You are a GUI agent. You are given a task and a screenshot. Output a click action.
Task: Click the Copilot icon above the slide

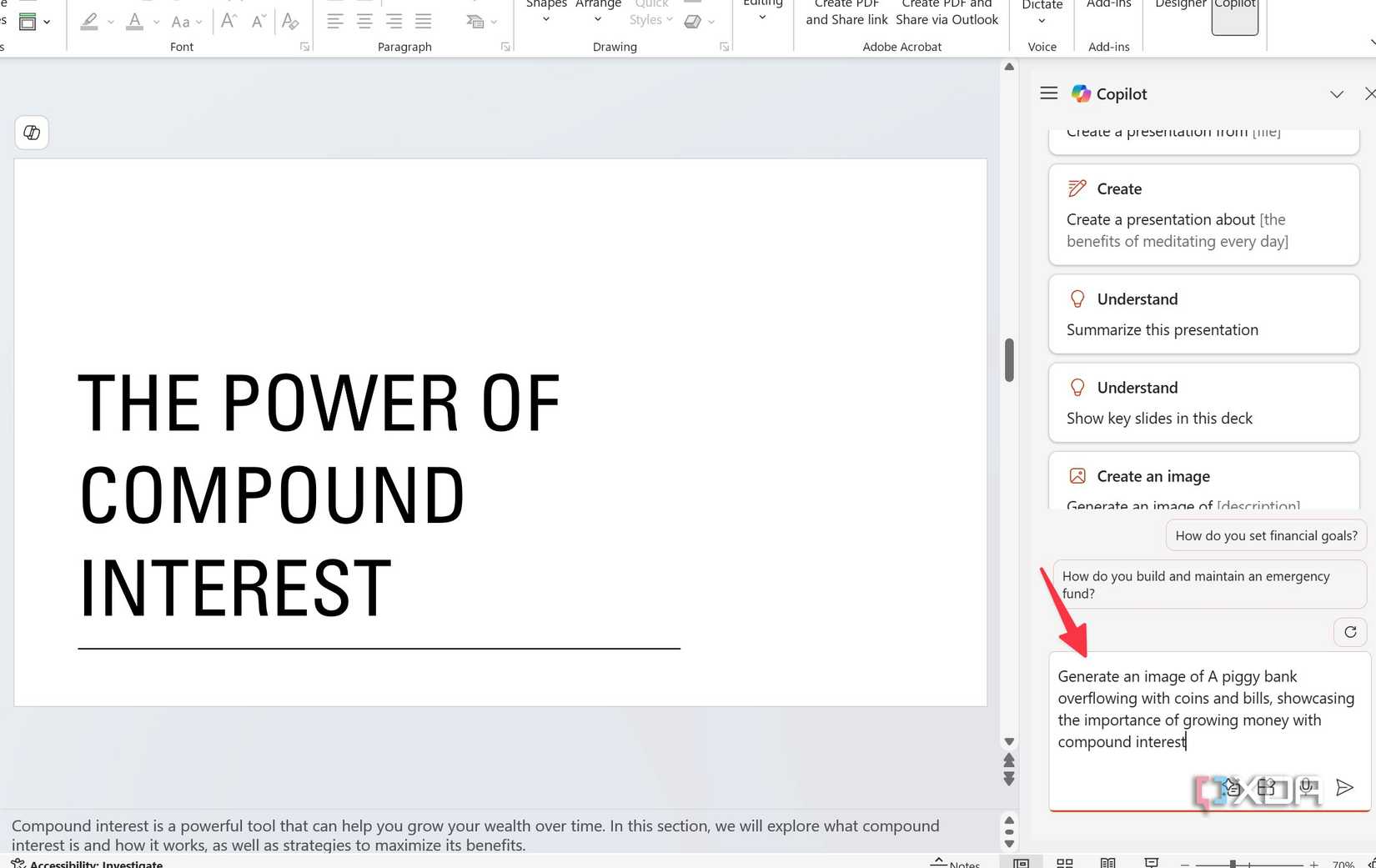(32, 133)
